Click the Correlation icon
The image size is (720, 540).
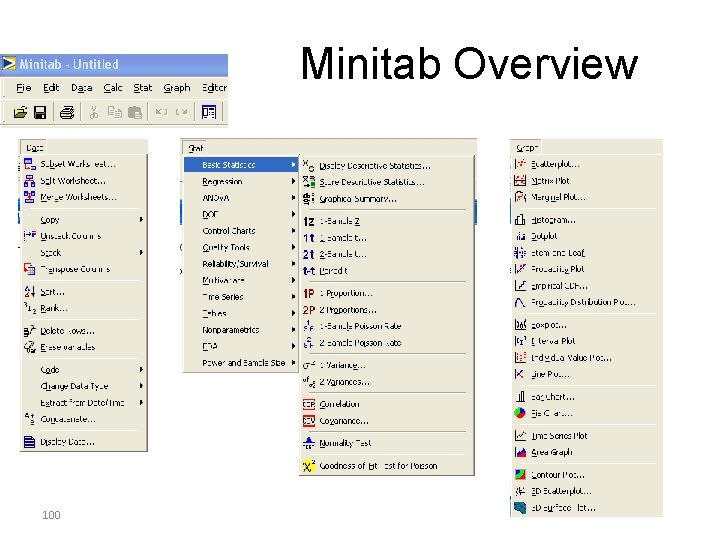tap(309, 404)
